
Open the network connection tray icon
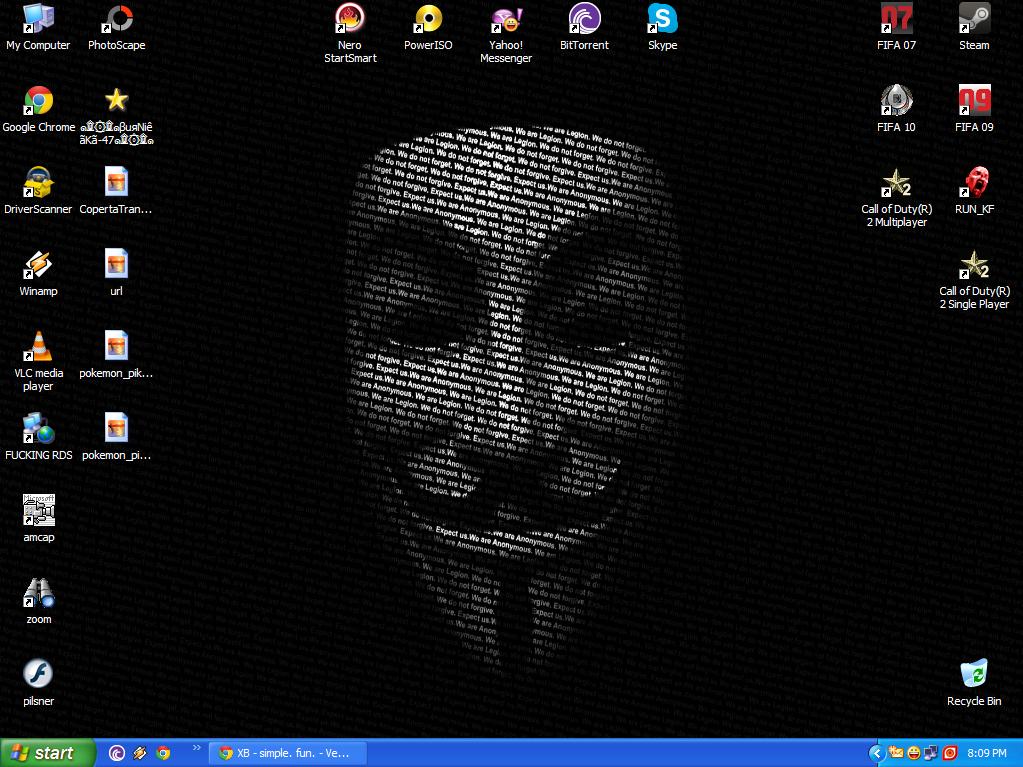coord(932,753)
